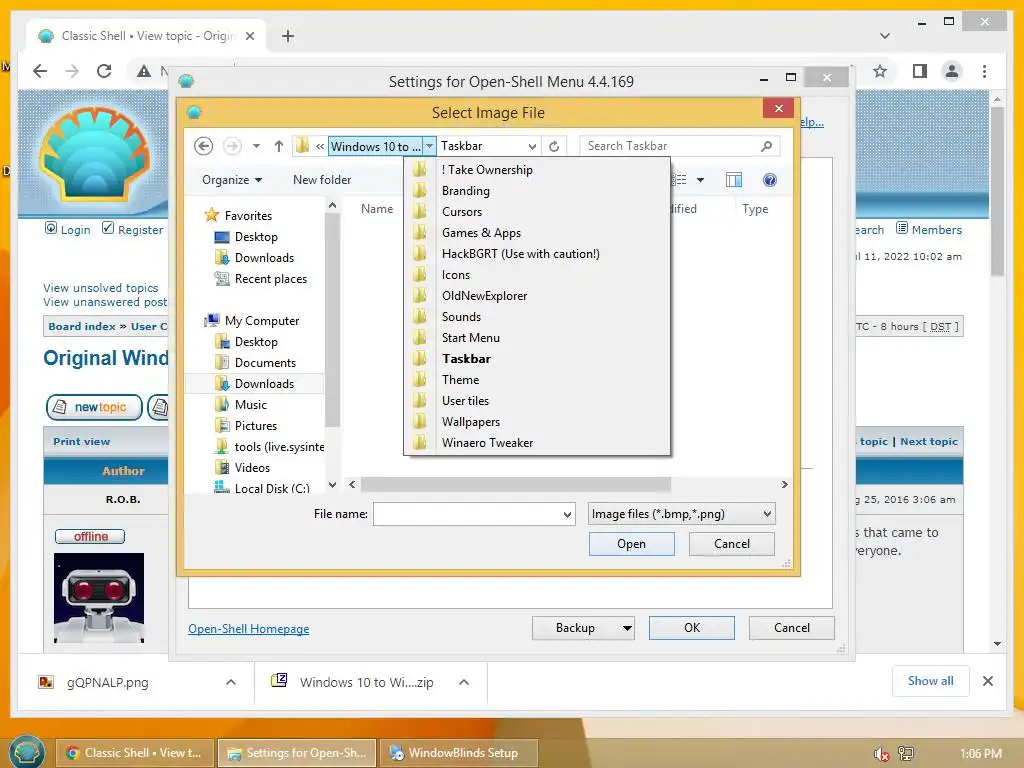This screenshot has height=768, width=1024.
Task: Expand the address bar previous locations chevron
Action: [x=532, y=146]
